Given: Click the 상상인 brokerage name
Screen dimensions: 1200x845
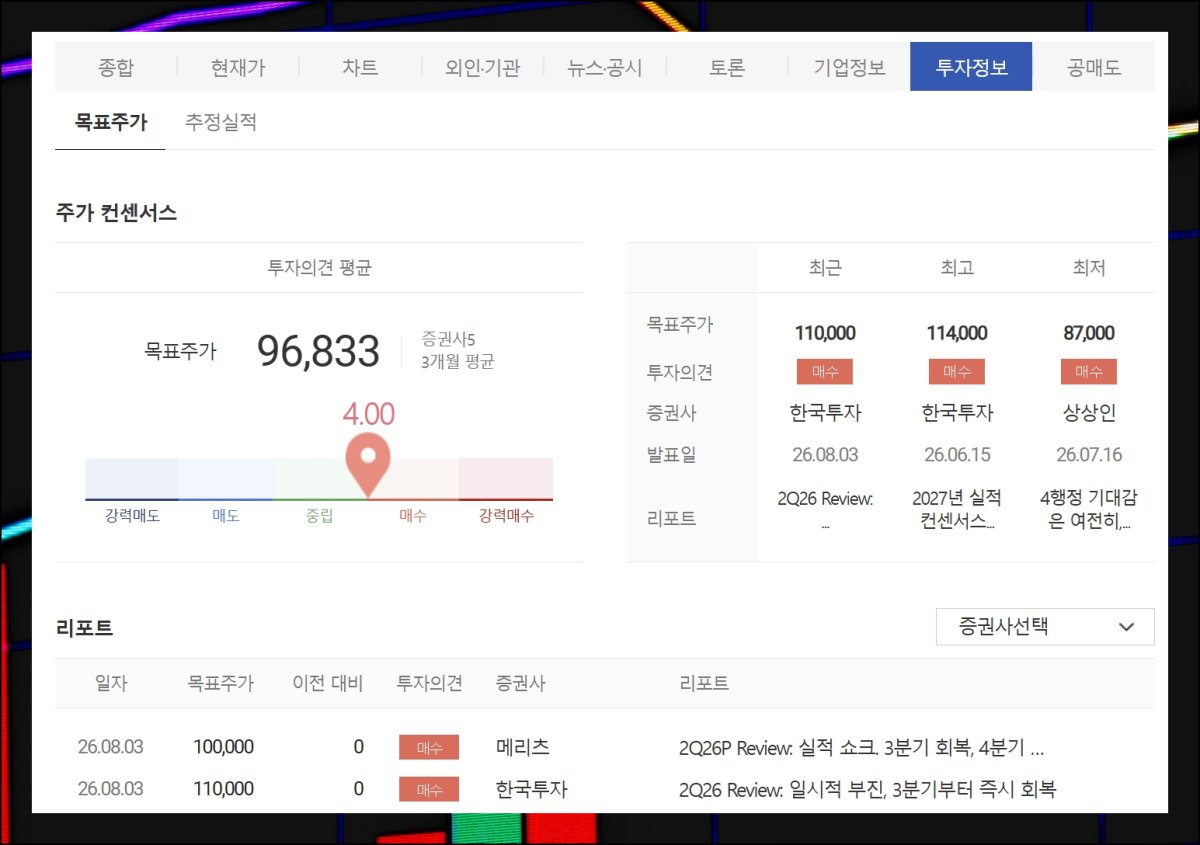Looking at the screenshot, I should 1089,413.
